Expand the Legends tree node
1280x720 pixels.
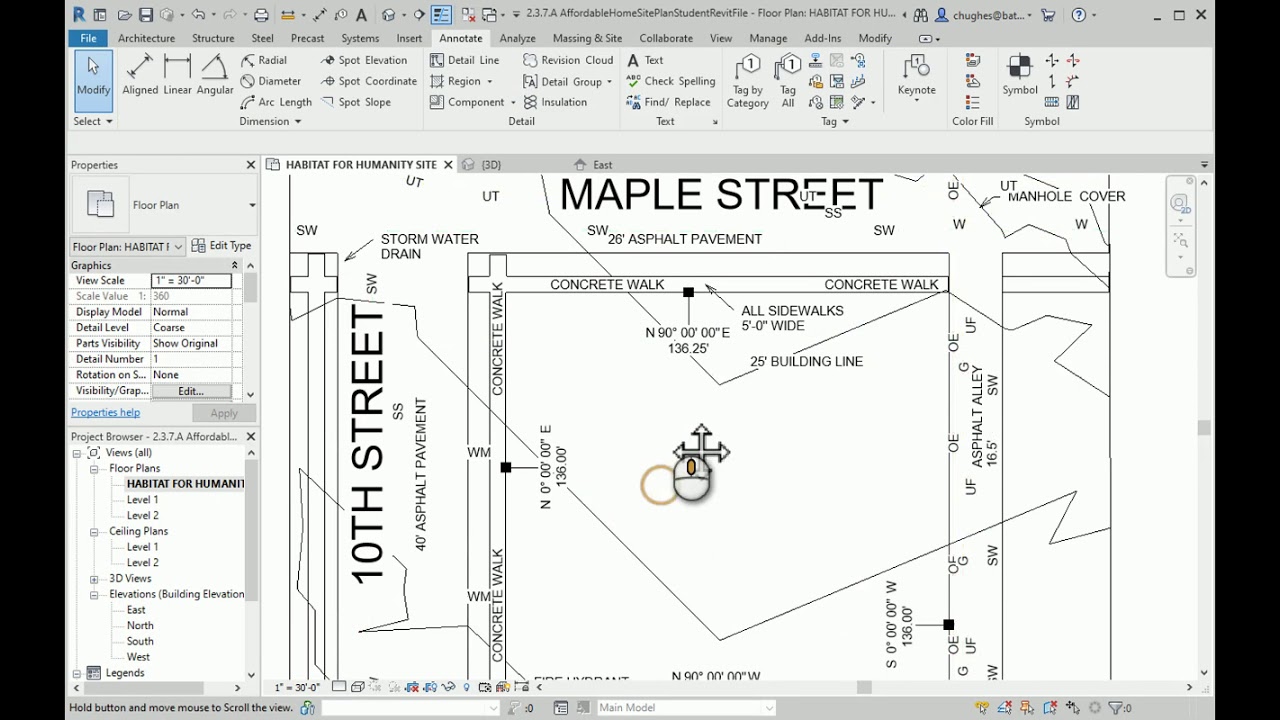[77, 673]
